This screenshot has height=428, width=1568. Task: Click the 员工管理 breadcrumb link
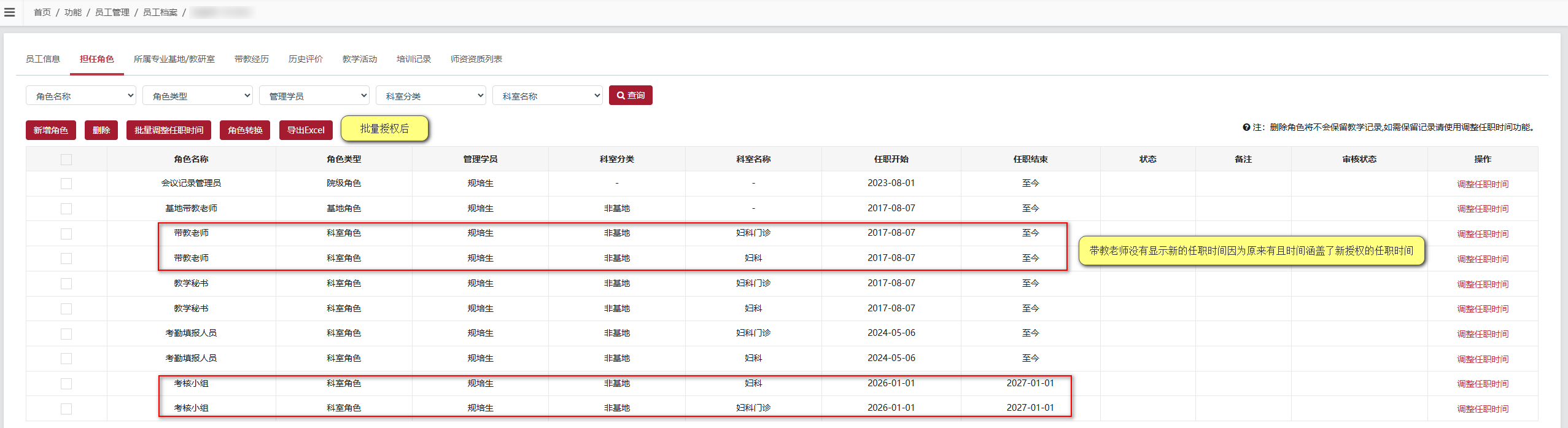tap(112, 12)
